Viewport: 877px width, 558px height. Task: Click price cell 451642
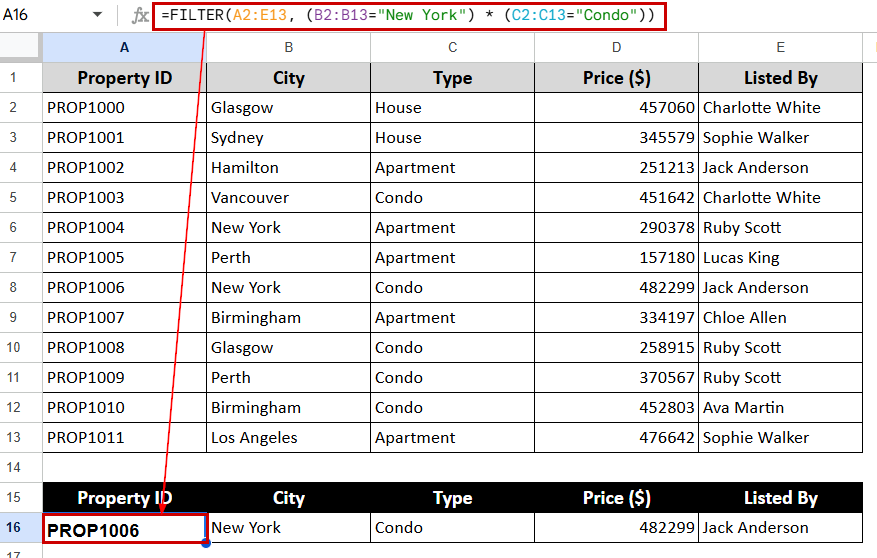click(616, 197)
